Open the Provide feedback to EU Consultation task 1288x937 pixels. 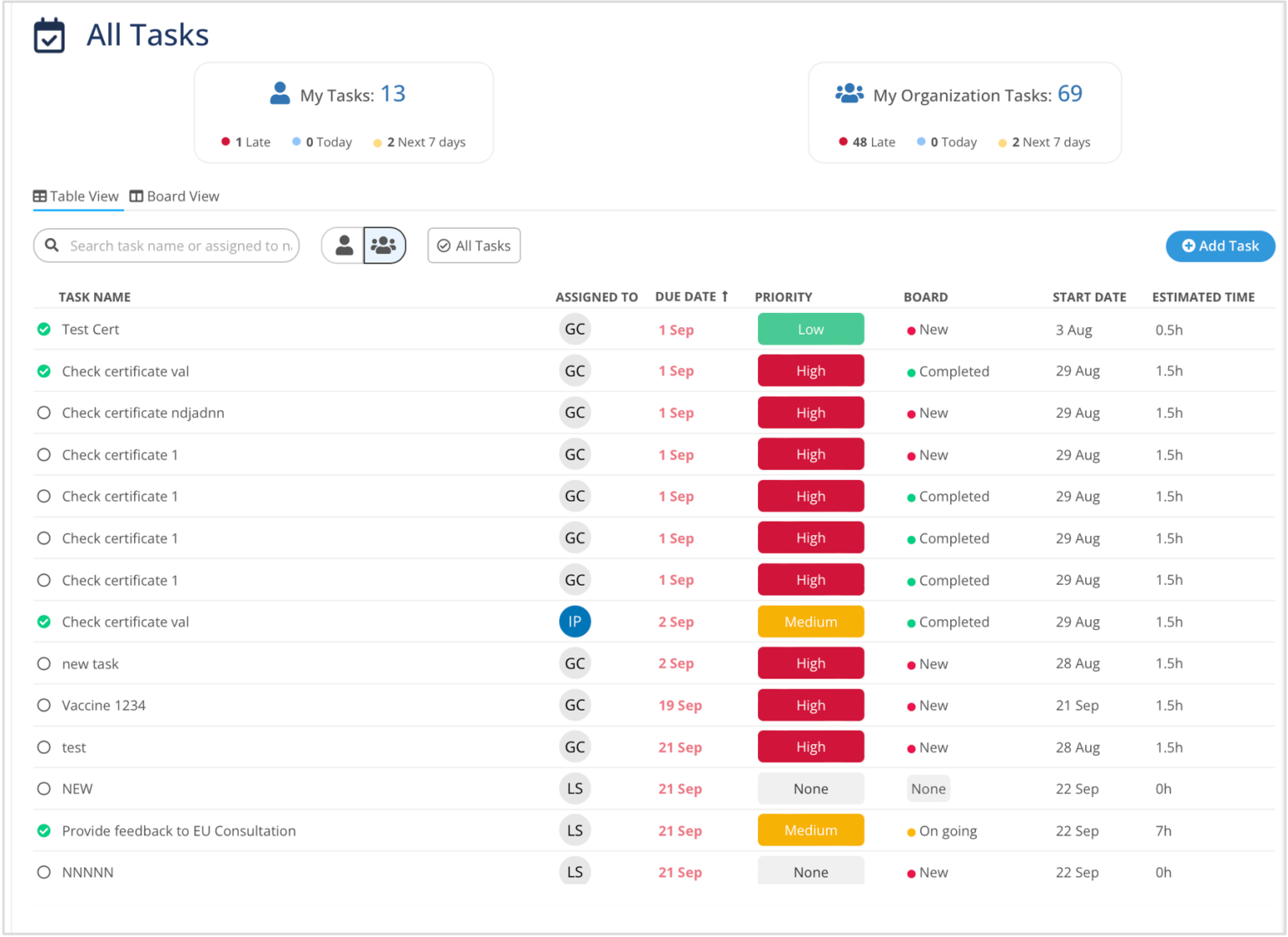tap(178, 830)
